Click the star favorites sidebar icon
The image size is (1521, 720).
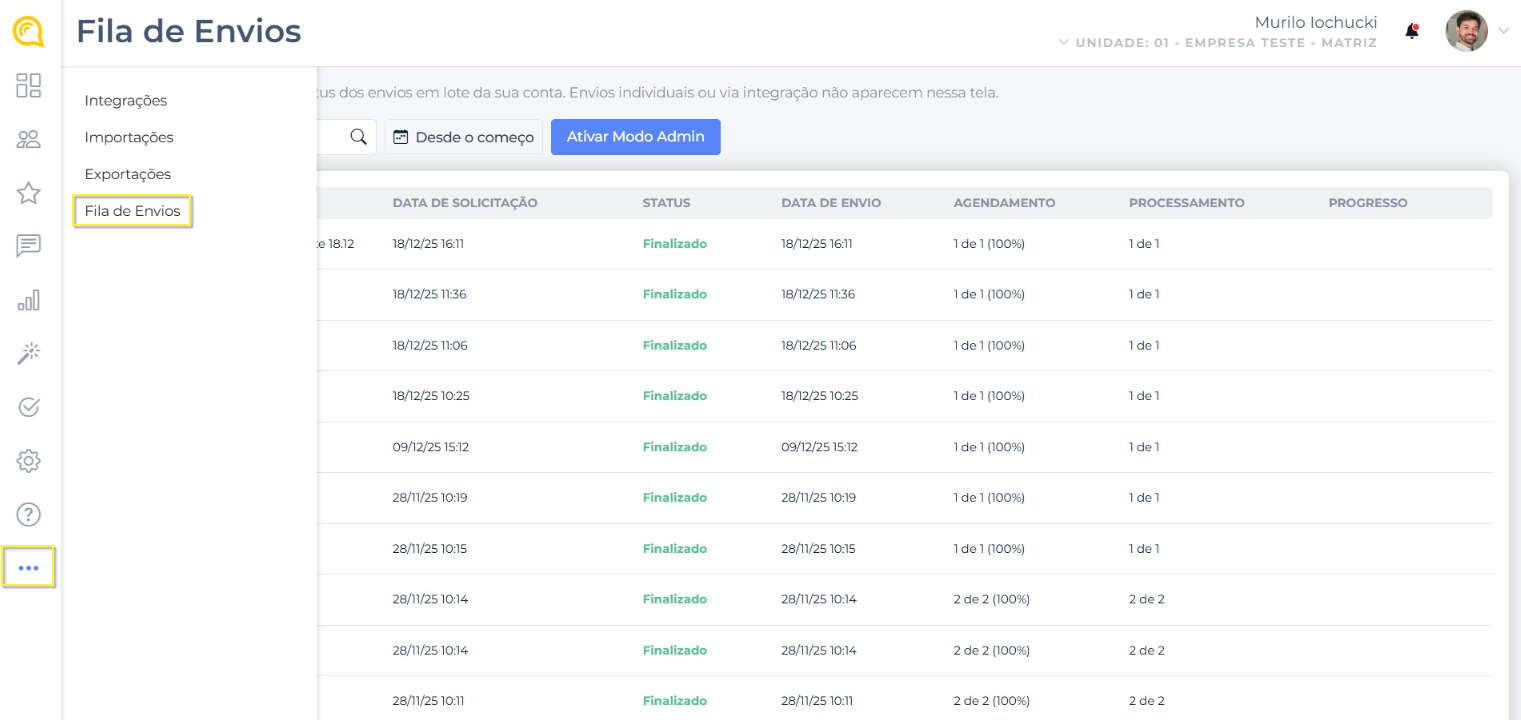tap(29, 193)
